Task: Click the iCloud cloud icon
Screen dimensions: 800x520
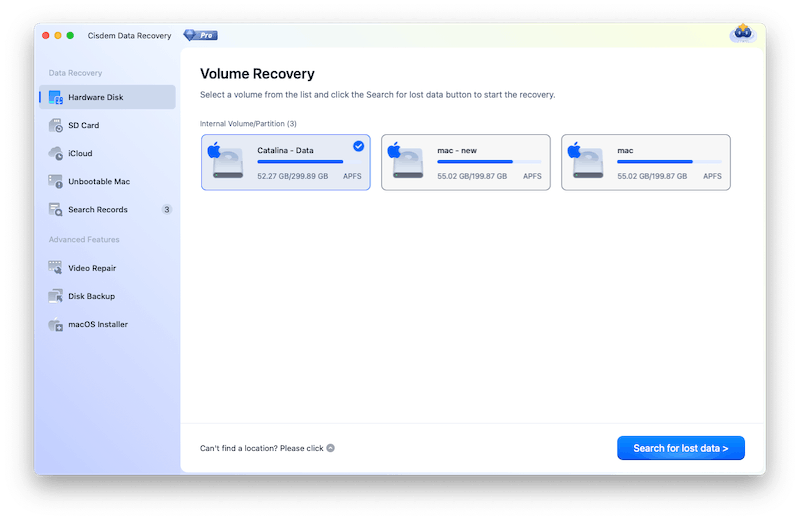Action: pyautogui.click(x=56, y=153)
